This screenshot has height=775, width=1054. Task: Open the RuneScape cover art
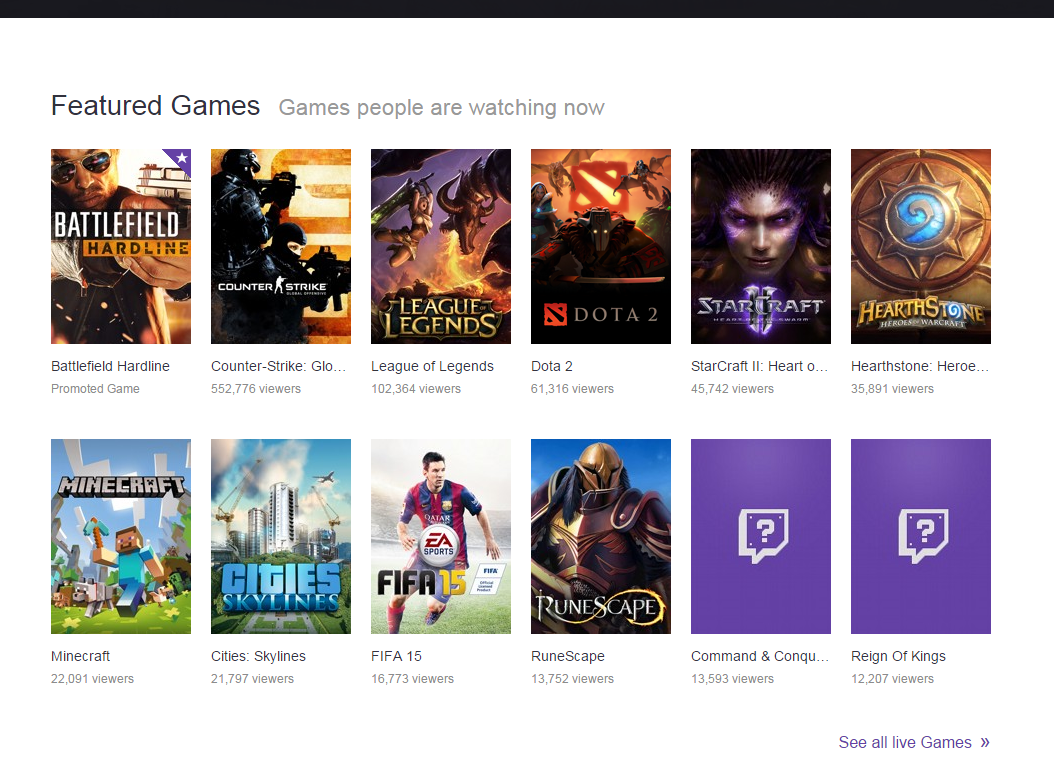coord(601,536)
